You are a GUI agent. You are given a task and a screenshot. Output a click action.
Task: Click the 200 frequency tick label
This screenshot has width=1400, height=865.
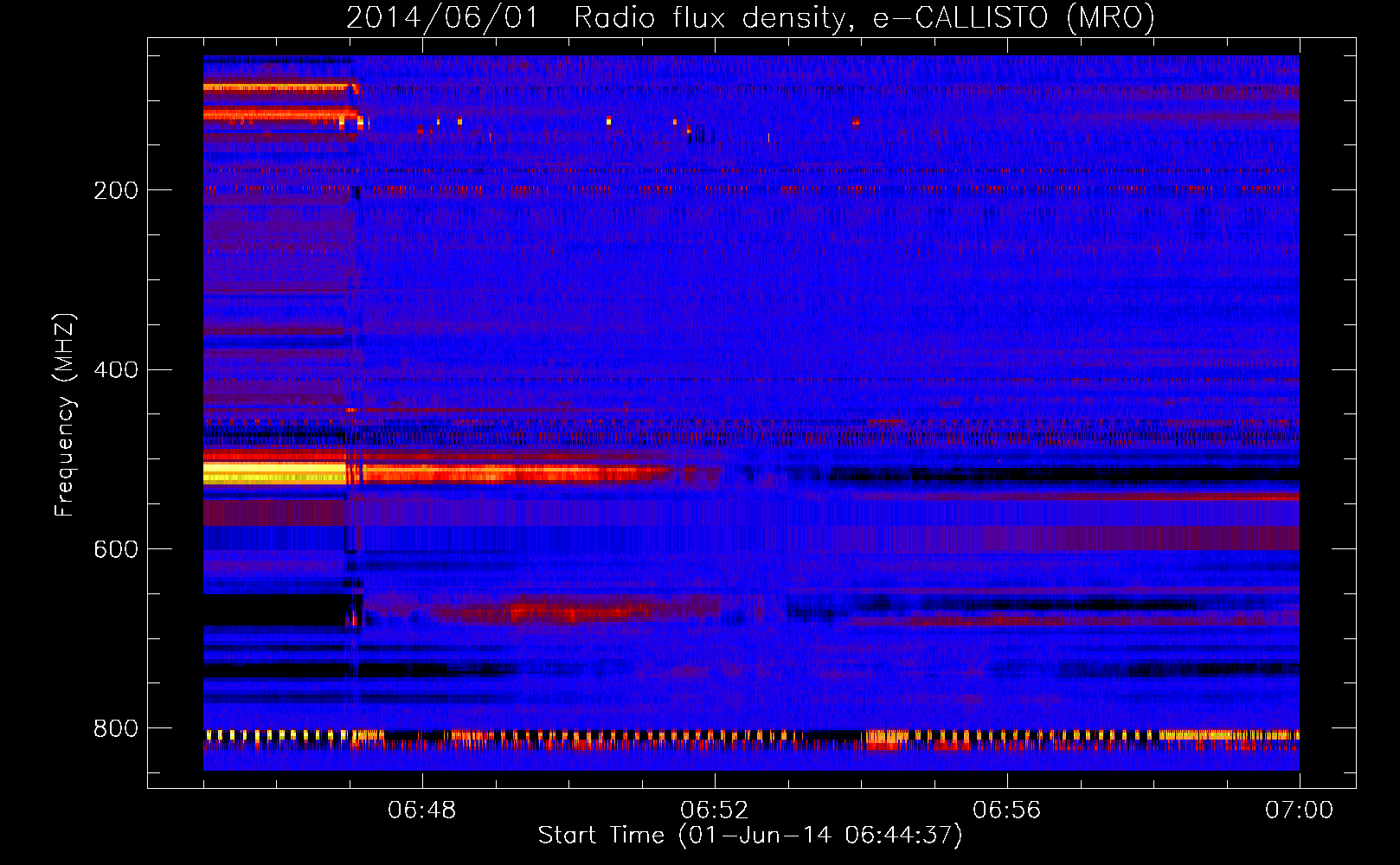pyautogui.click(x=116, y=190)
